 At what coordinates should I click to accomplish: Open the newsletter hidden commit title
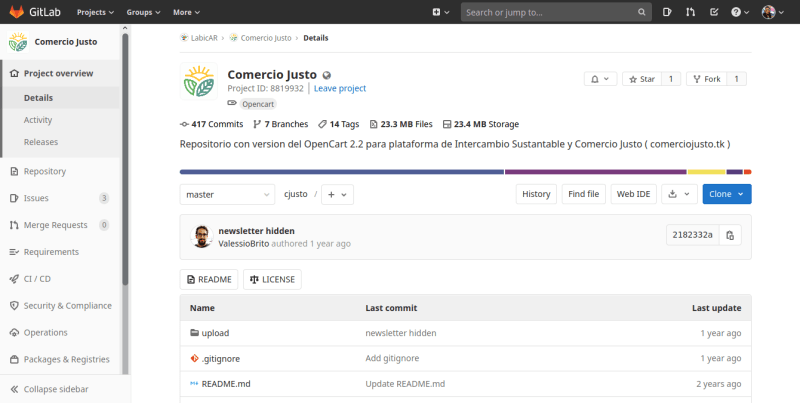(x=257, y=231)
